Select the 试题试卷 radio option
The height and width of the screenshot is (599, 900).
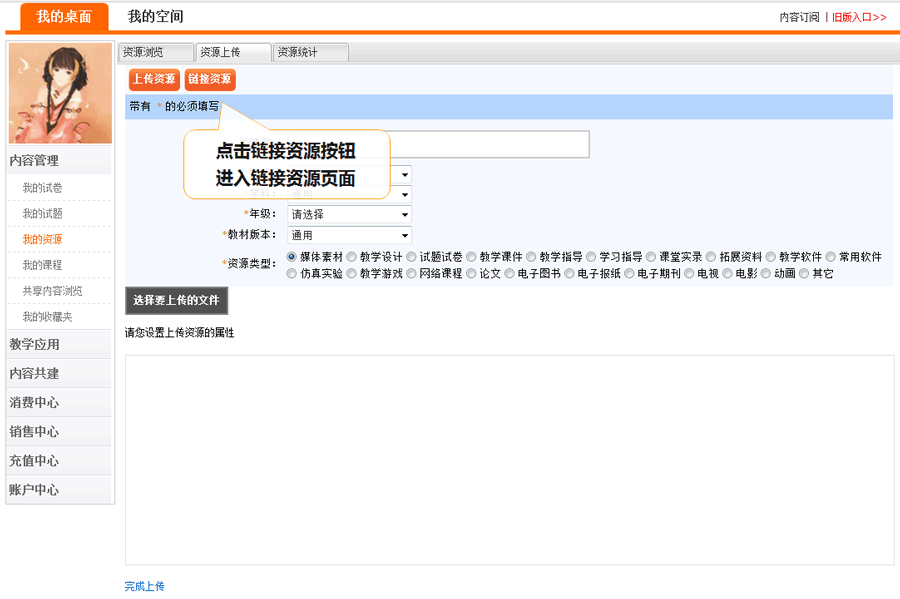[411, 257]
